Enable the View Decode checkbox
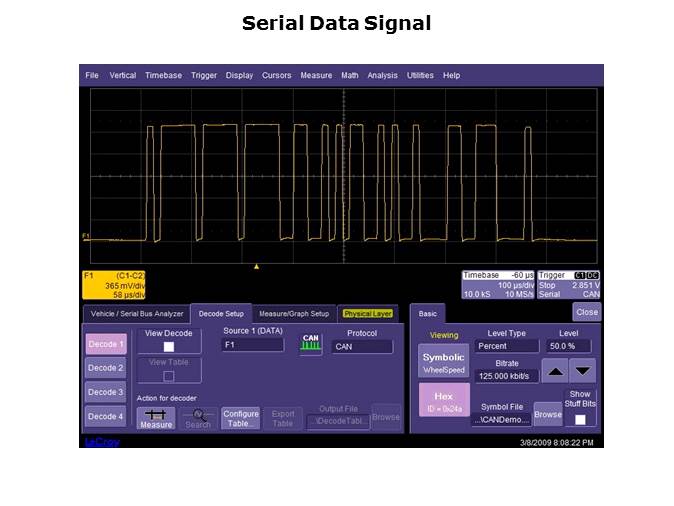This screenshot has width=674, height=506. [x=168, y=347]
